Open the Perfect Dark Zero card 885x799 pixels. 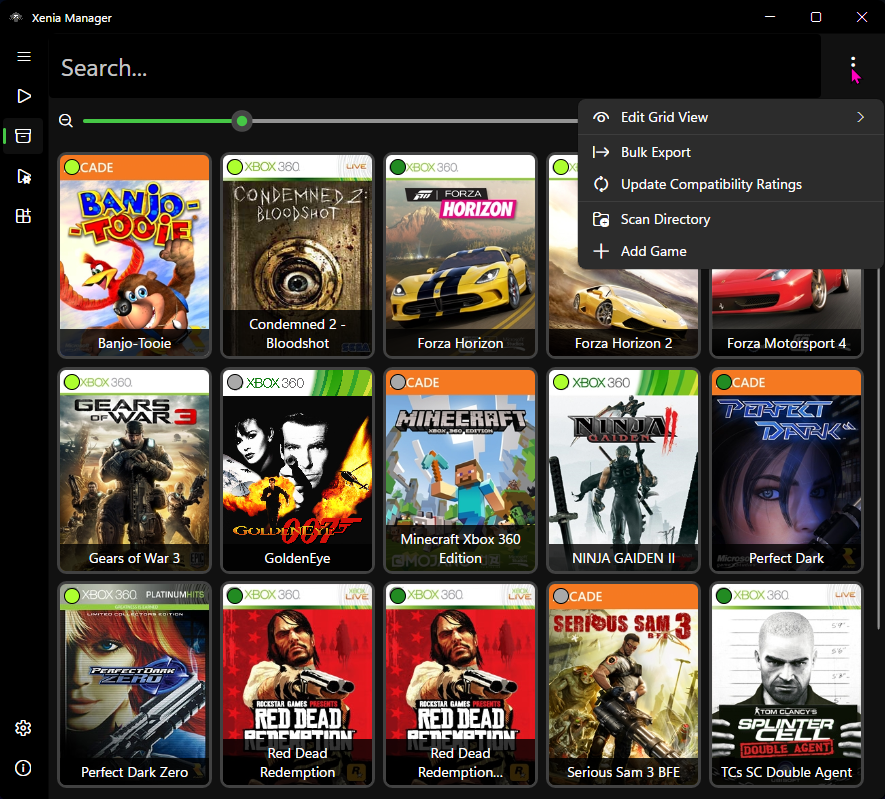(134, 684)
